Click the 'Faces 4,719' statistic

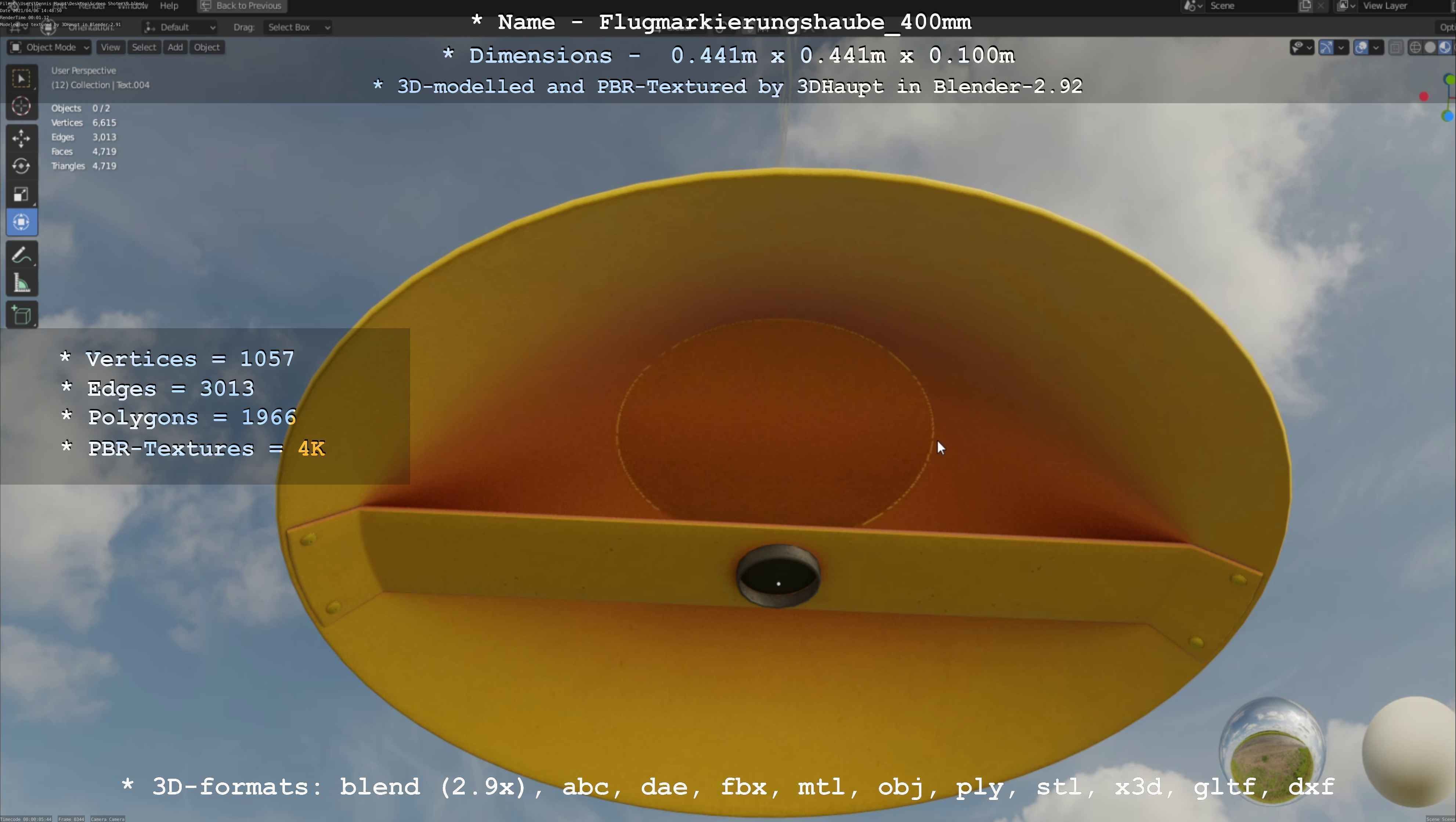(x=84, y=152)
